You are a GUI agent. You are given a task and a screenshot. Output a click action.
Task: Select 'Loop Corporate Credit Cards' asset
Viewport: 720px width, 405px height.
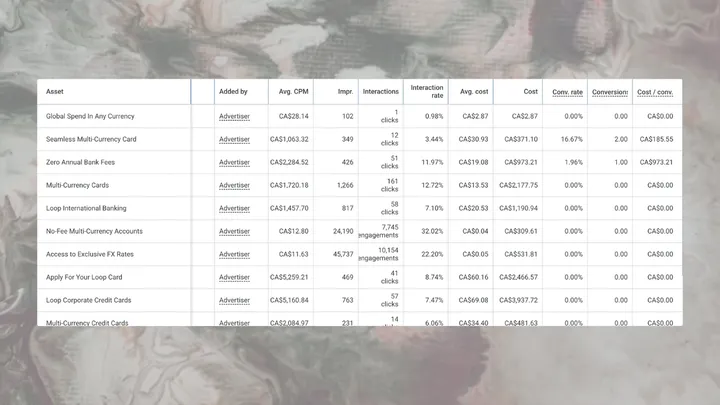(x=89, y=300)
